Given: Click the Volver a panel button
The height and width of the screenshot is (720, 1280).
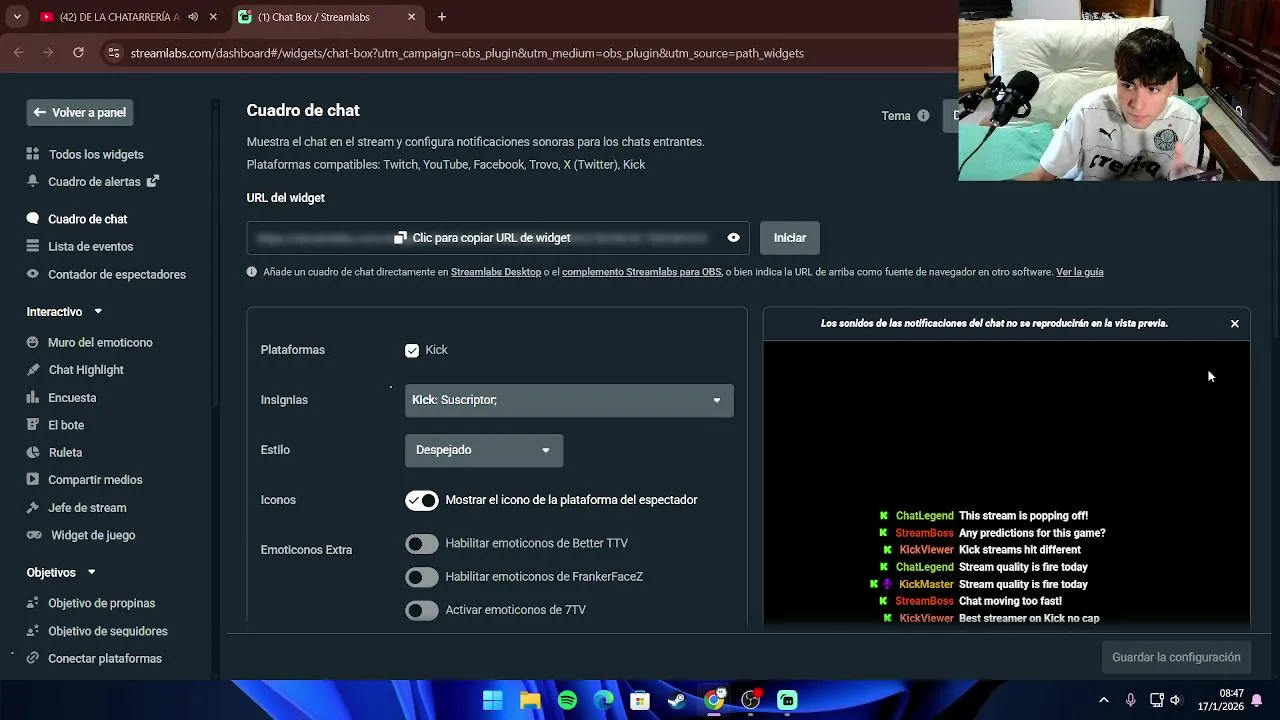Looking at the screenshot, I should pos(80,113).
